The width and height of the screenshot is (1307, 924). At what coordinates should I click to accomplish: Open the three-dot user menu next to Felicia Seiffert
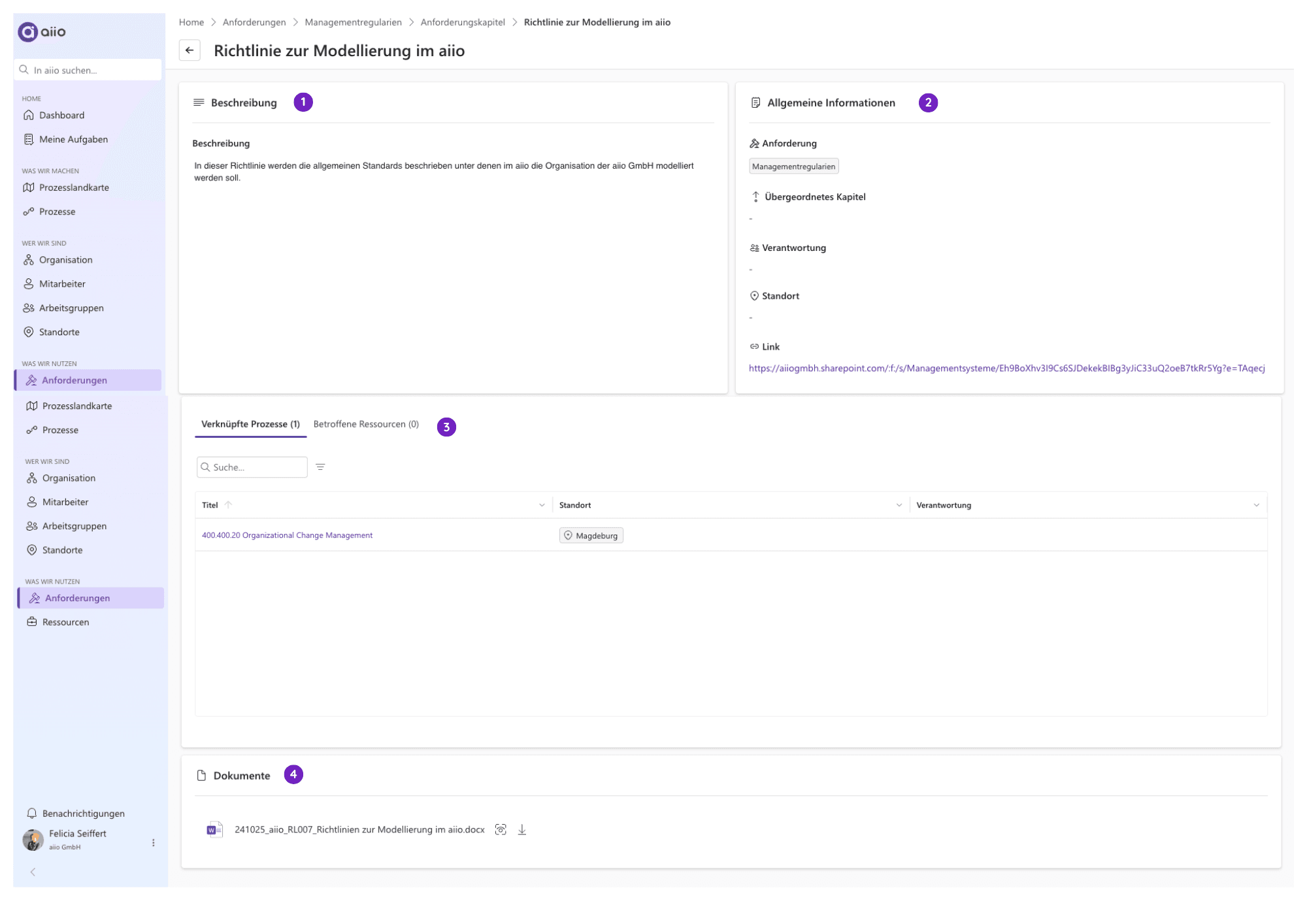(x=154, y=843)
